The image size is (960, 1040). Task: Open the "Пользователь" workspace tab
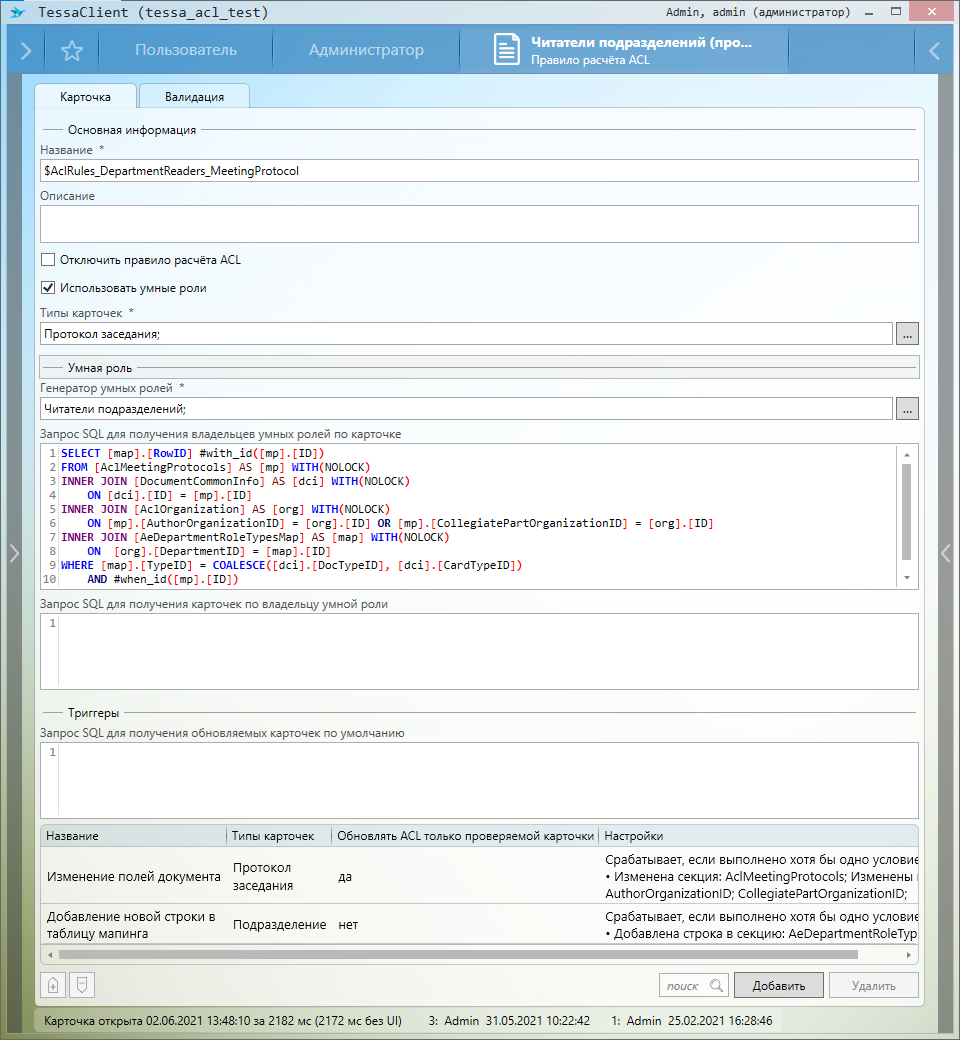point(186,51)
